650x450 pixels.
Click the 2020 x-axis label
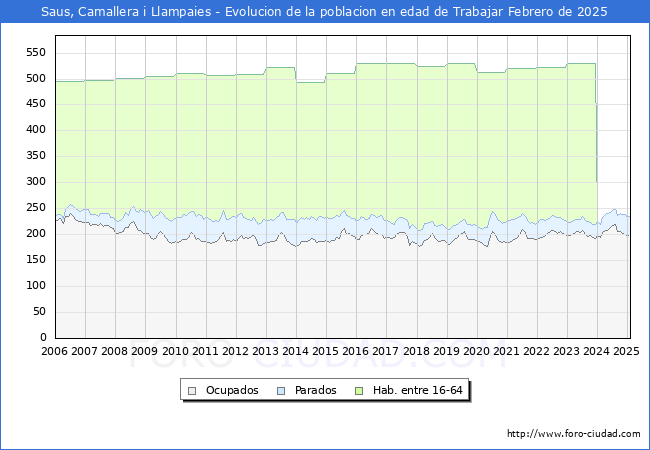coord(477,351)
